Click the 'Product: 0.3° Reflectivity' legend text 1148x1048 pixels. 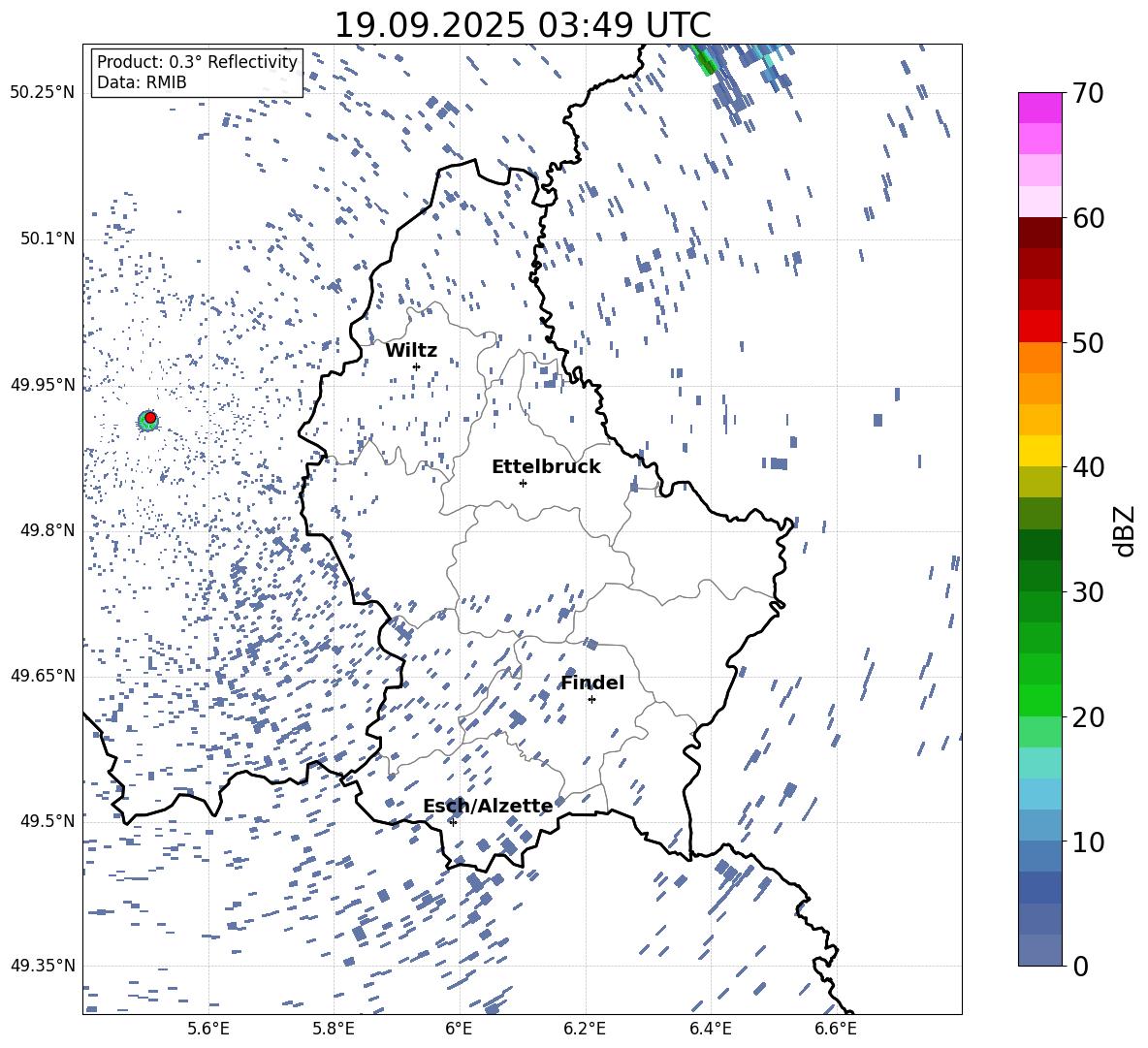(197, 62)
